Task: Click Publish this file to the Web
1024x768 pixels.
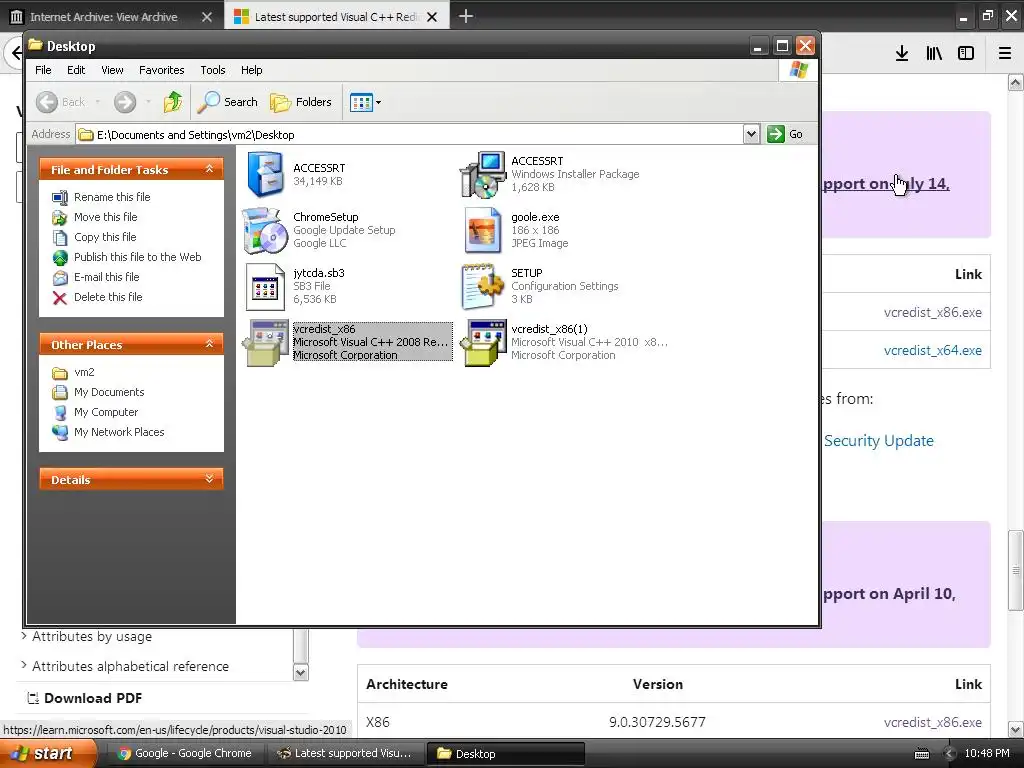Action: [137, 257]
